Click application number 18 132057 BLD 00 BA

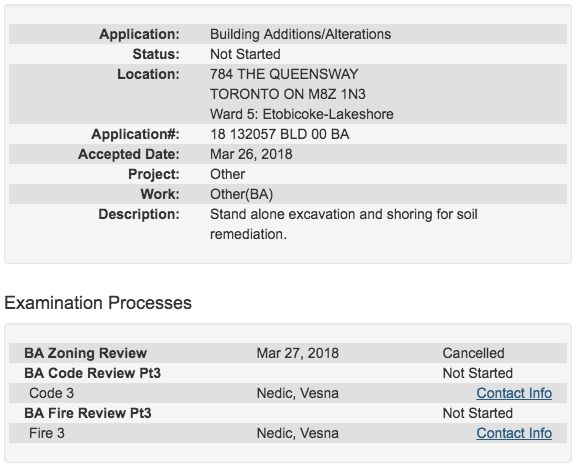click(280, 134)
